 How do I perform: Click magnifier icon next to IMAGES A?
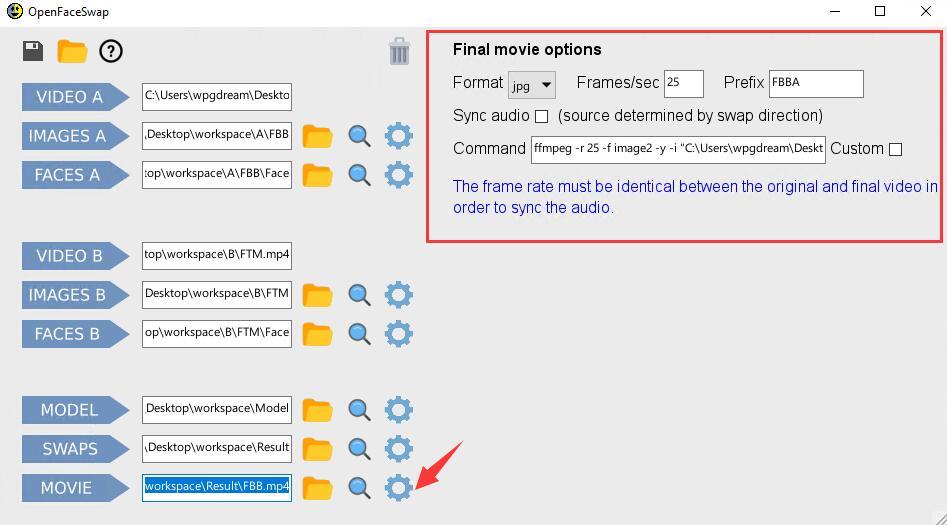click(359, 136)
